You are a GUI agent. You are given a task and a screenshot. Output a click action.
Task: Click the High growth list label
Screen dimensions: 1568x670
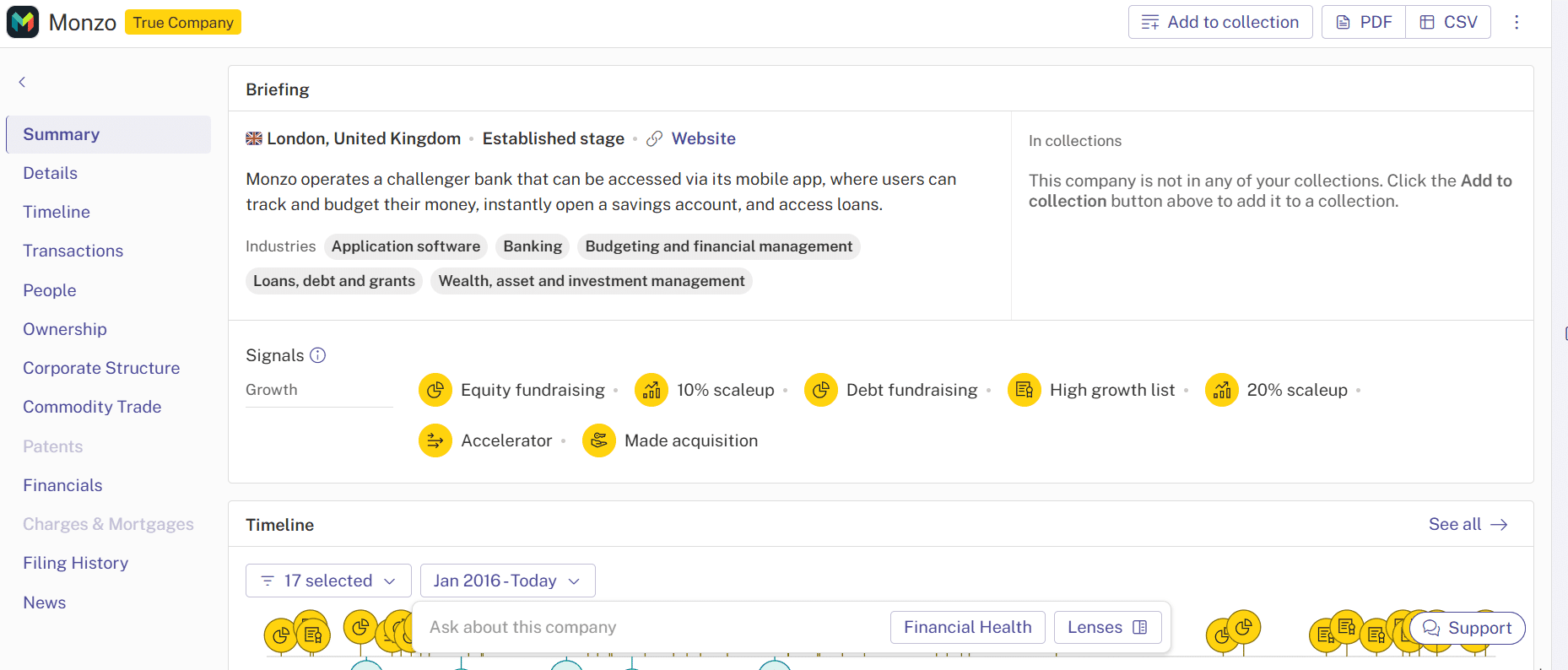tap(1112, 390)
